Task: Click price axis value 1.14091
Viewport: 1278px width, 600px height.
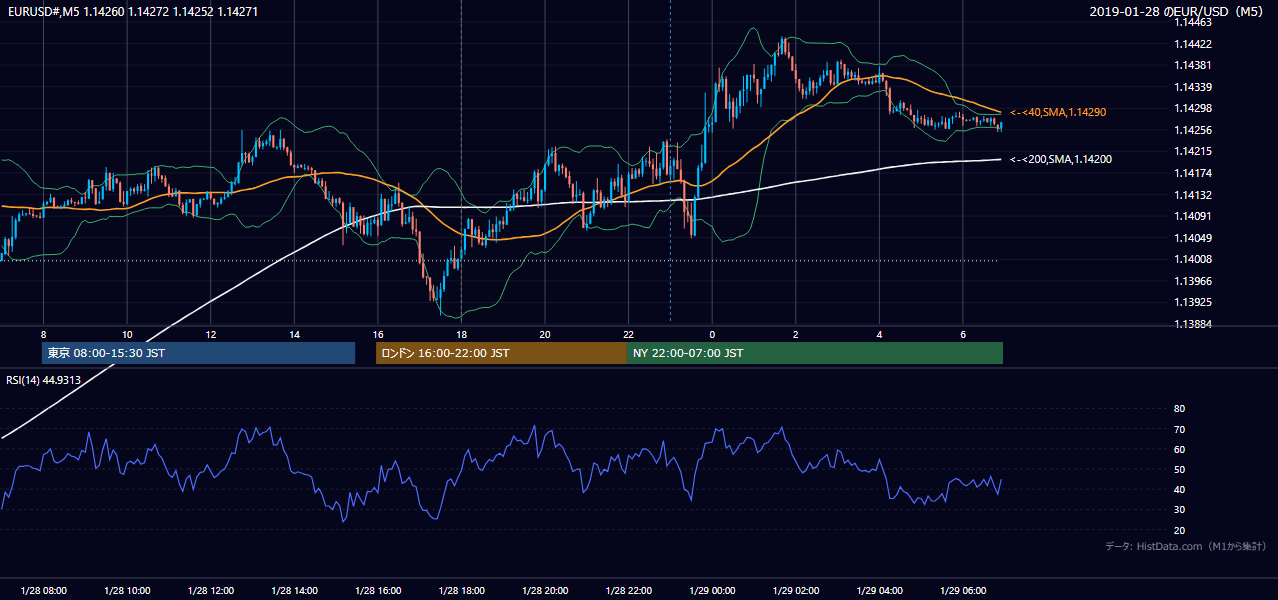Action: coord(1192,217)
